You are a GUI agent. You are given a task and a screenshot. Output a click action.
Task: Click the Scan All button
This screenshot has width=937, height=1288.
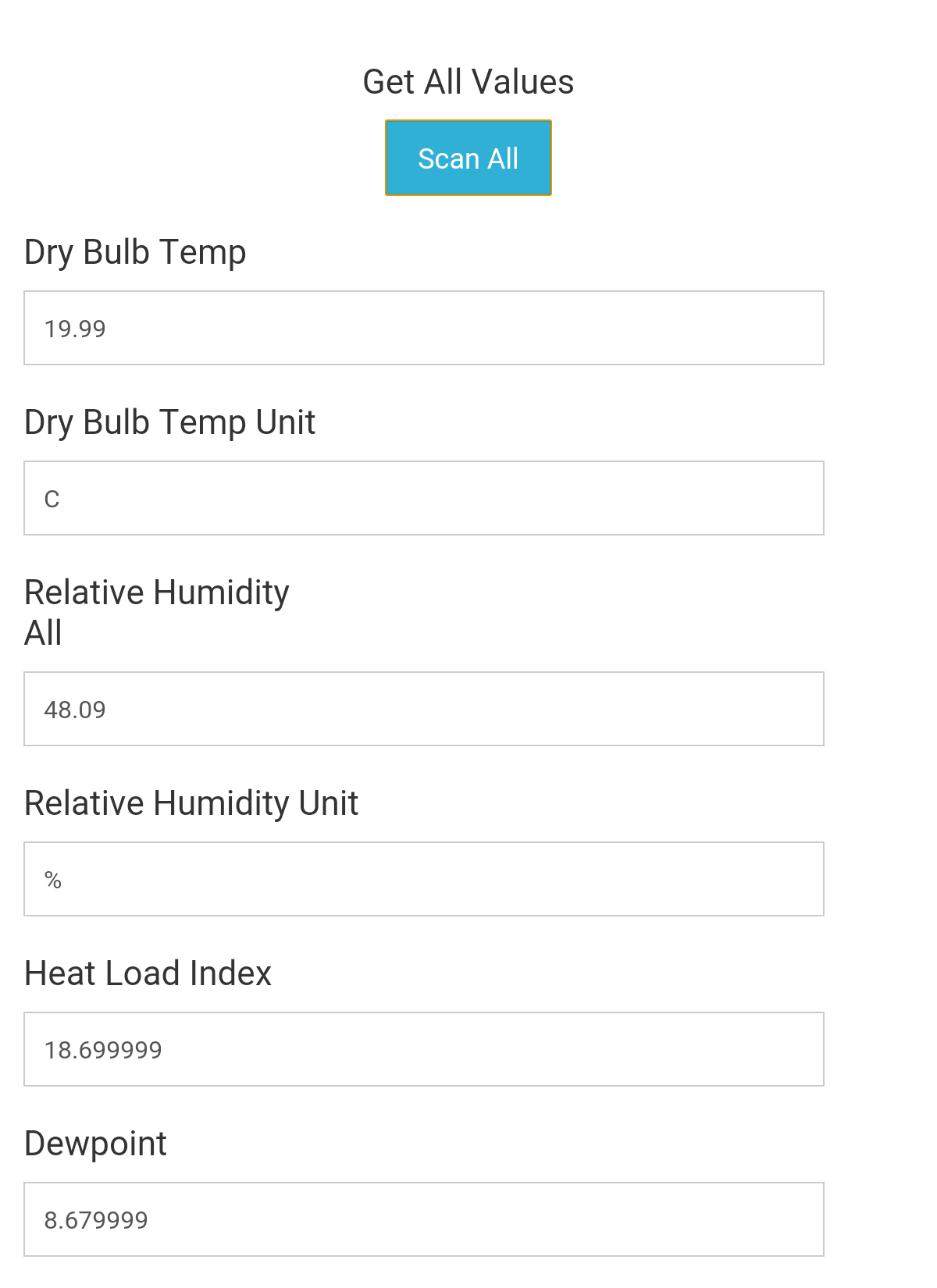[x=468, y=158]
